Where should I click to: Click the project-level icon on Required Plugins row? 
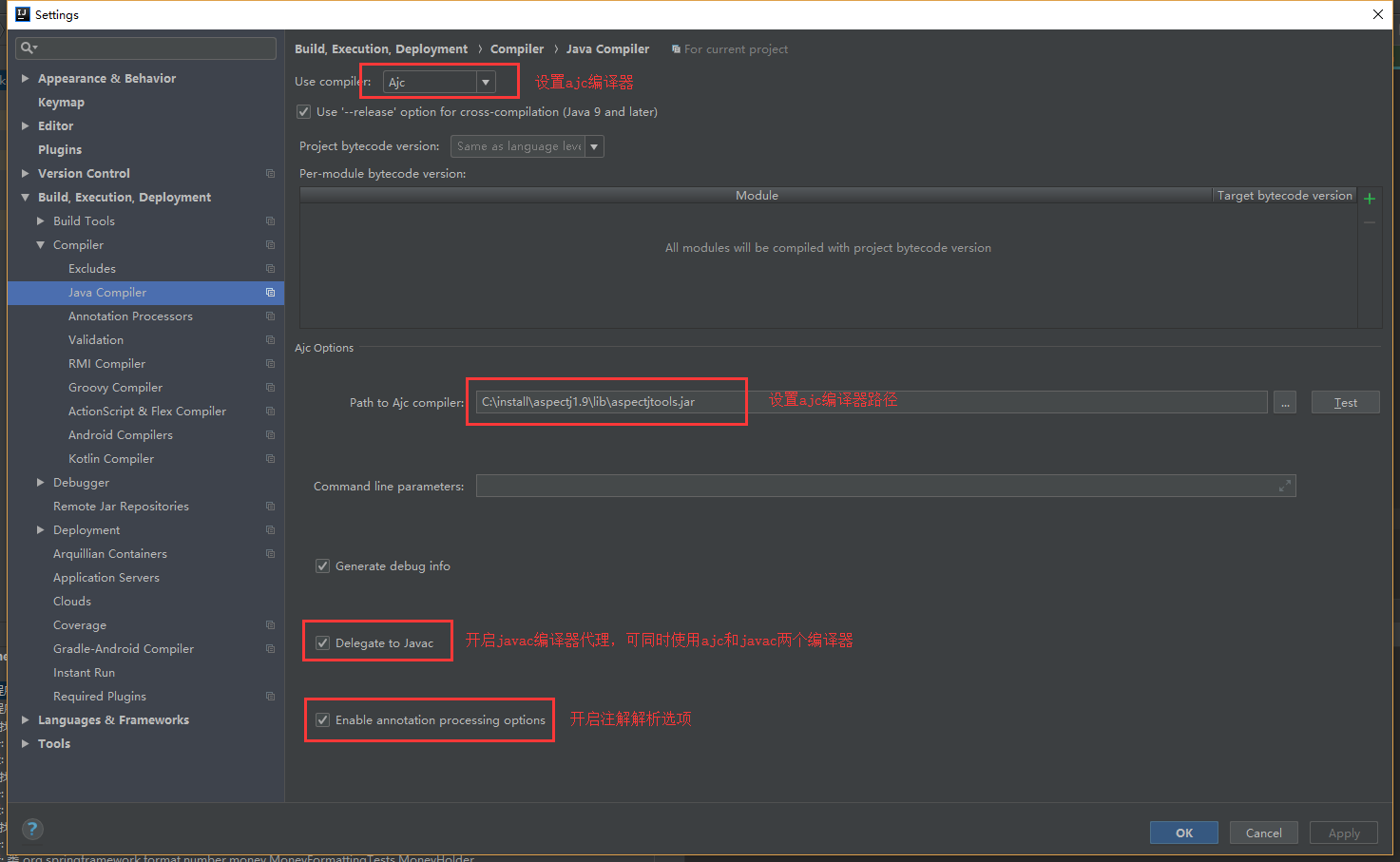click(x=270, y=697)
